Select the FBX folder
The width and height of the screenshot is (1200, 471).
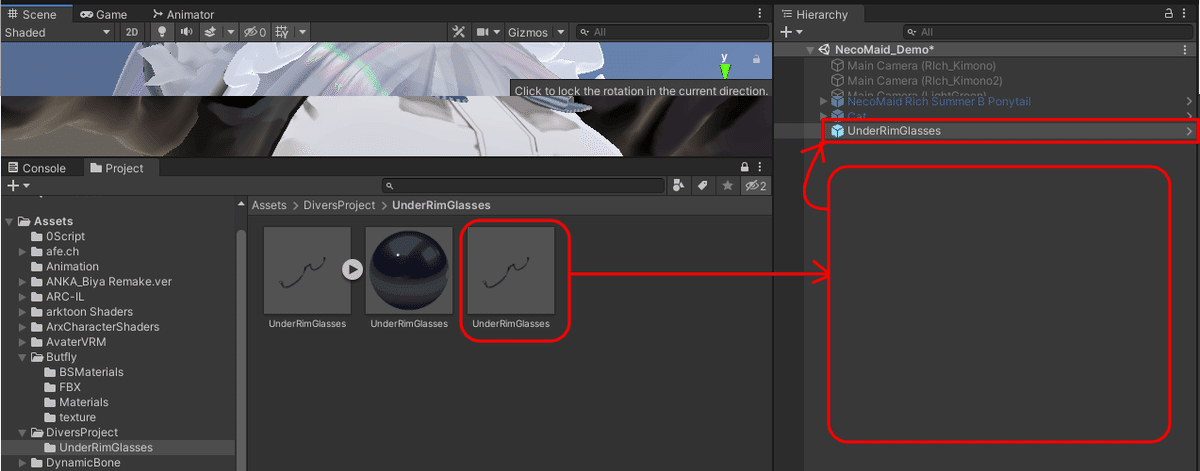[70, 387]
